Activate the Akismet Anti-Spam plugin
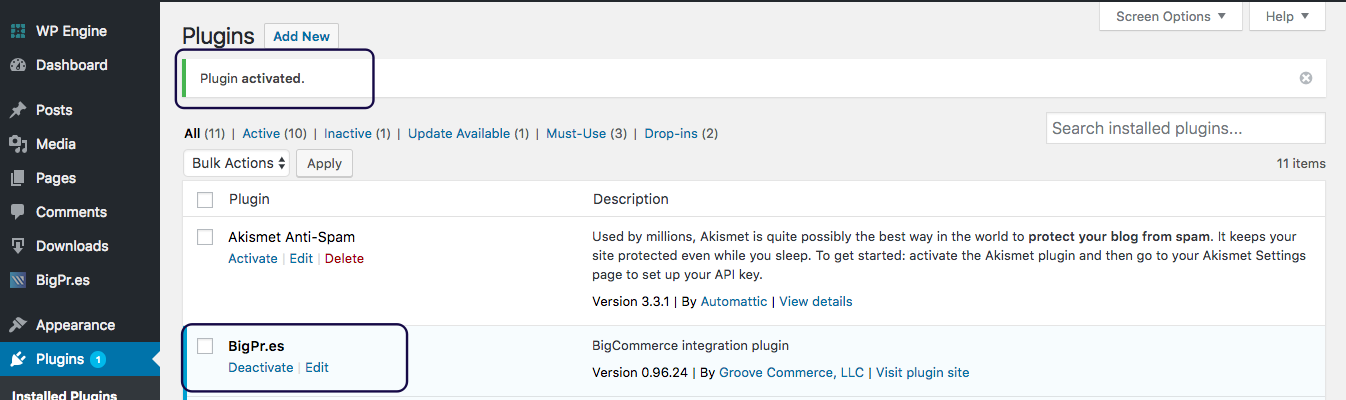 pyautogui.click(x=253, y=258)
